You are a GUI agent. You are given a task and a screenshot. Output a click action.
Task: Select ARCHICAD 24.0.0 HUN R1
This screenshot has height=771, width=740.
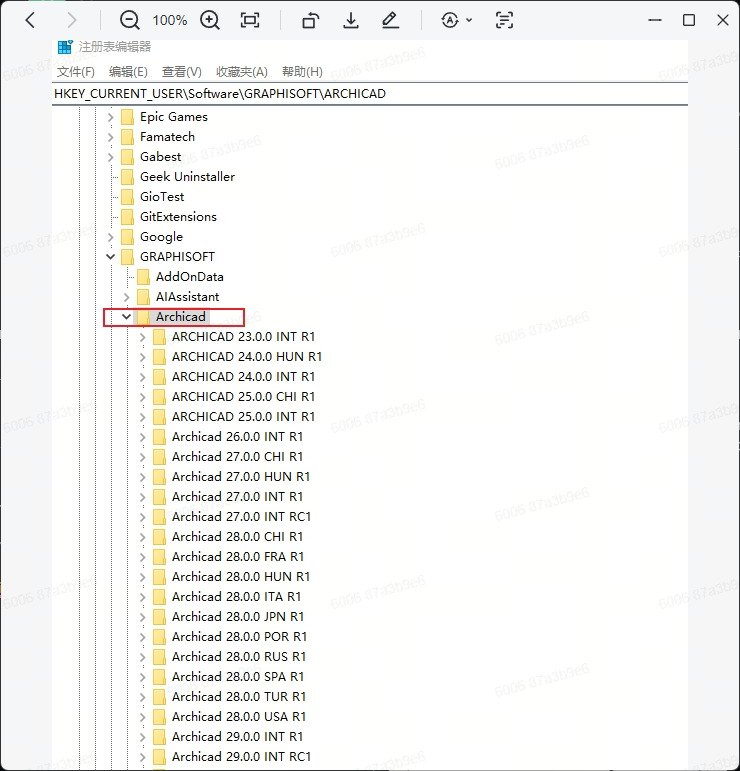(247, 357)
